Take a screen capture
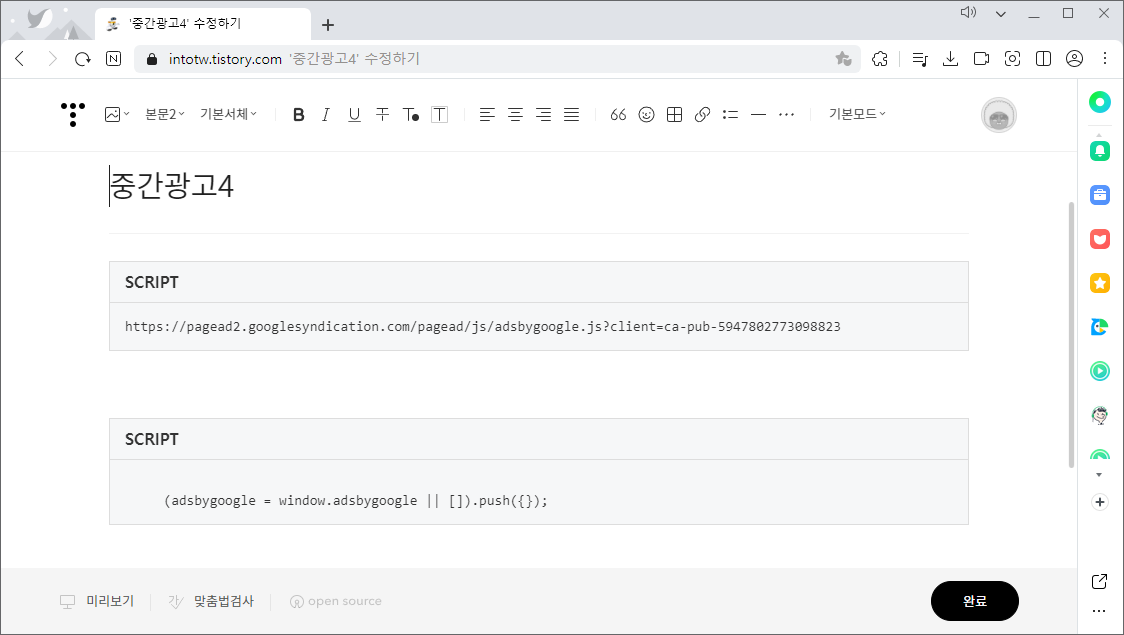This screenshot has width=1124, height=635. pyautogui.click(x=1012, y=59)
